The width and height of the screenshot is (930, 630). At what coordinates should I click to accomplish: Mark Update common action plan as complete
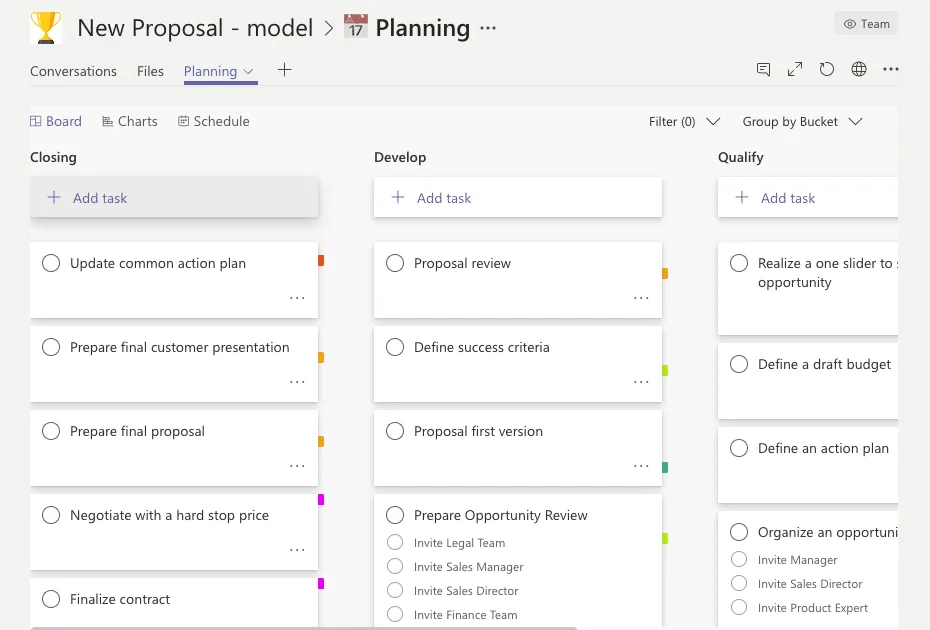51,263
